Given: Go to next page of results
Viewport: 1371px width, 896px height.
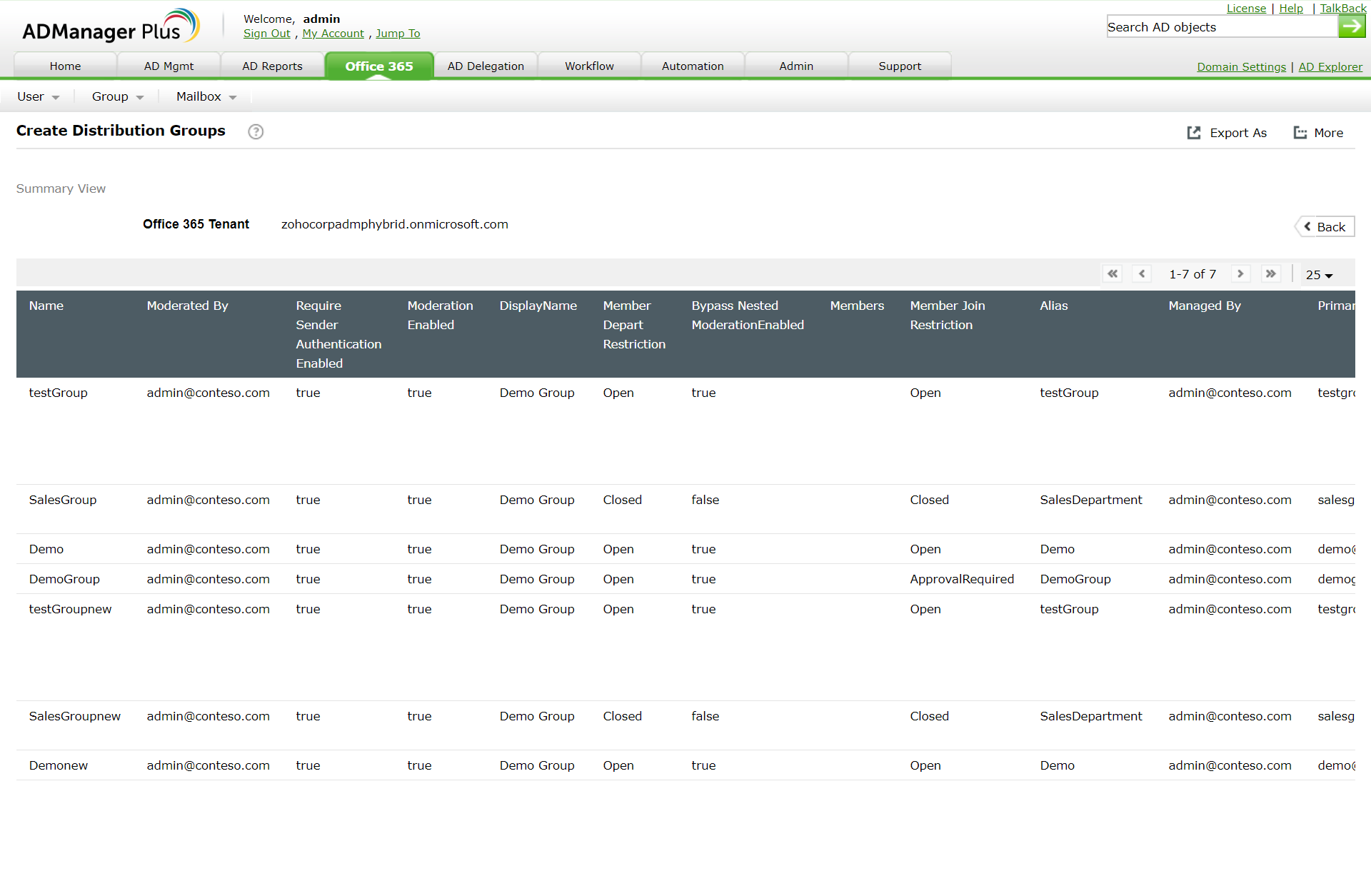Looking at the screenshot, I should tap(1240, 274).
